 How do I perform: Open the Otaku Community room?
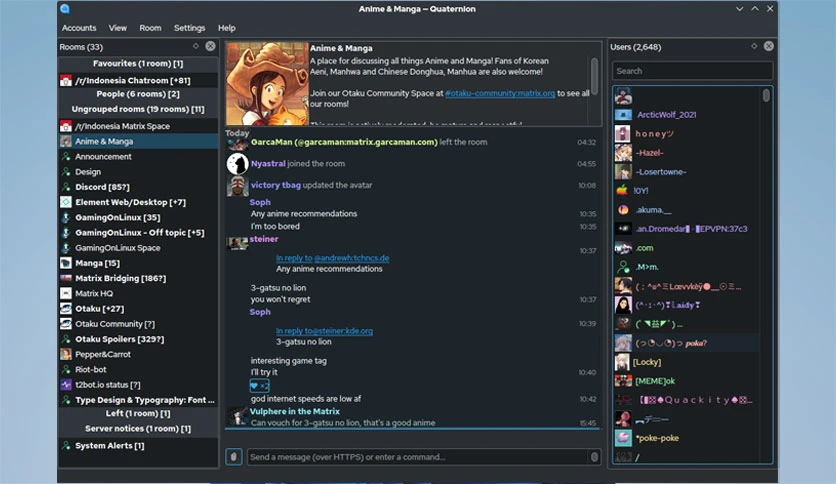[138, 324]
